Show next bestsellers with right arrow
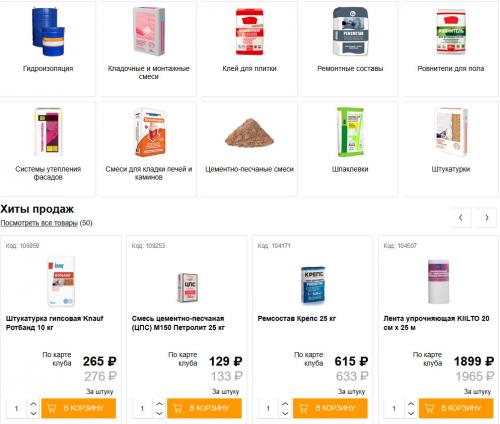The image size is (500, 424). pos(487,218)
